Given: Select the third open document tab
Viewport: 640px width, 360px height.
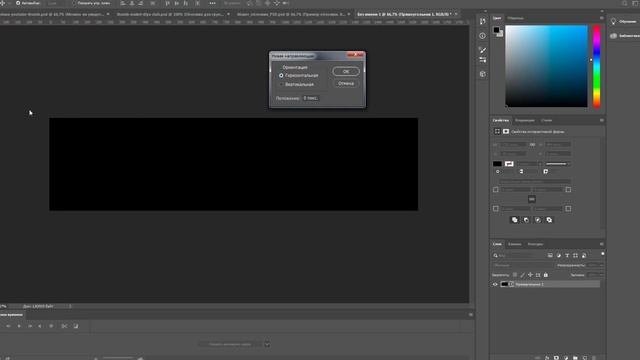Looking at the screenshot, I should (291, 14).
